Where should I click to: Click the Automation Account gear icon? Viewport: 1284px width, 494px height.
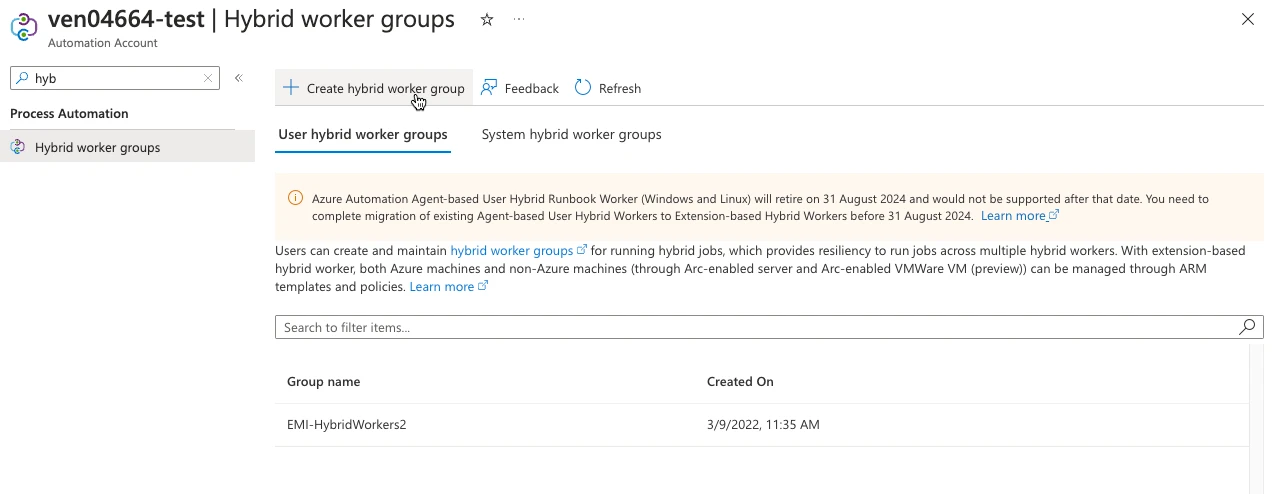[x=24, y=27]
